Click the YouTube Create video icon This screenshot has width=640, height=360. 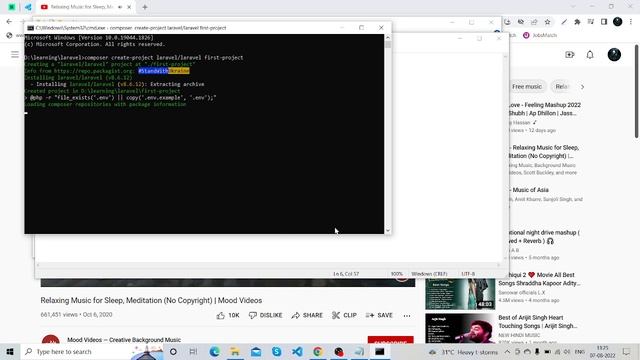[569, 55]
